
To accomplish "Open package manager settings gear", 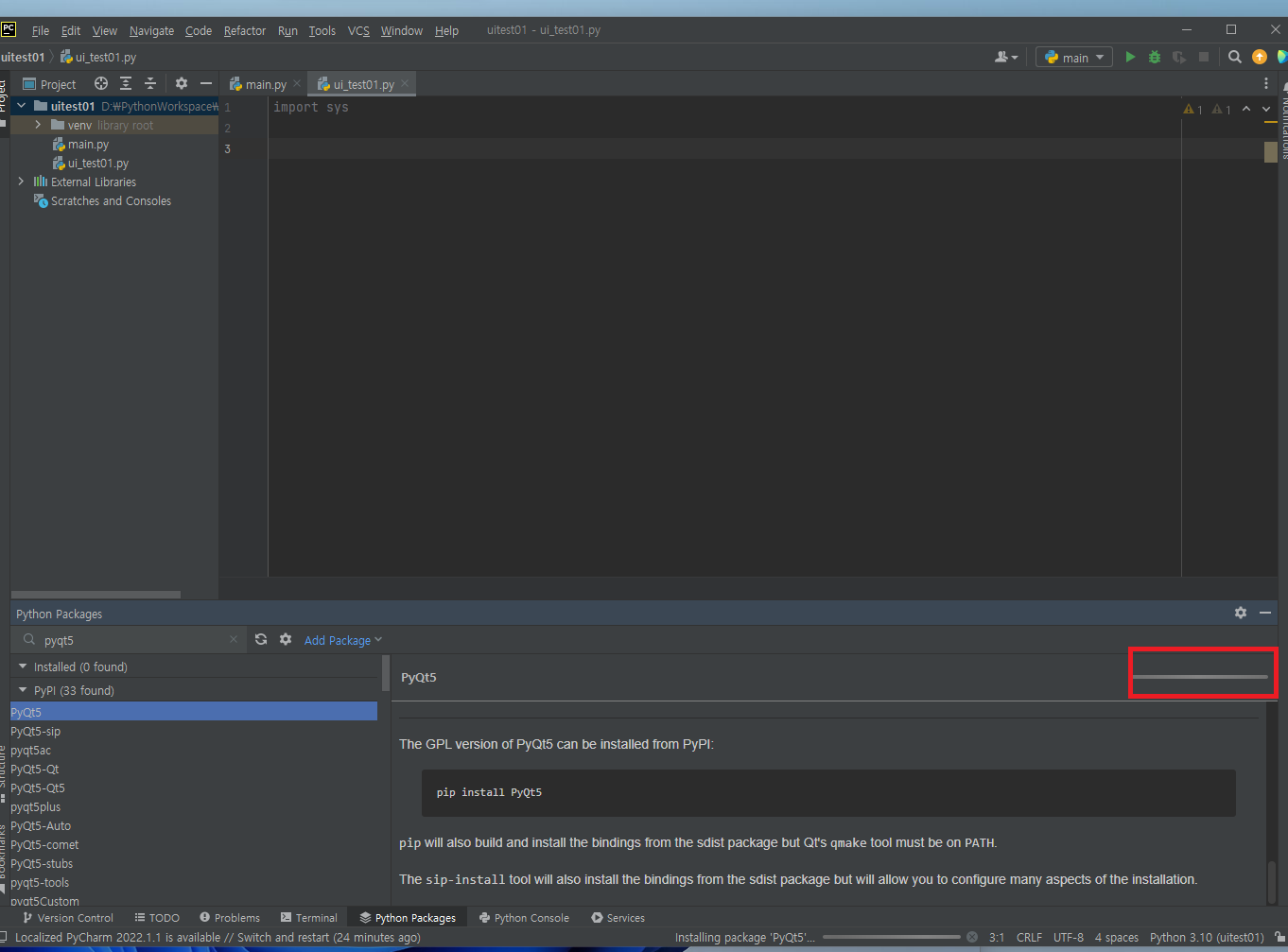I will point(286,639).
